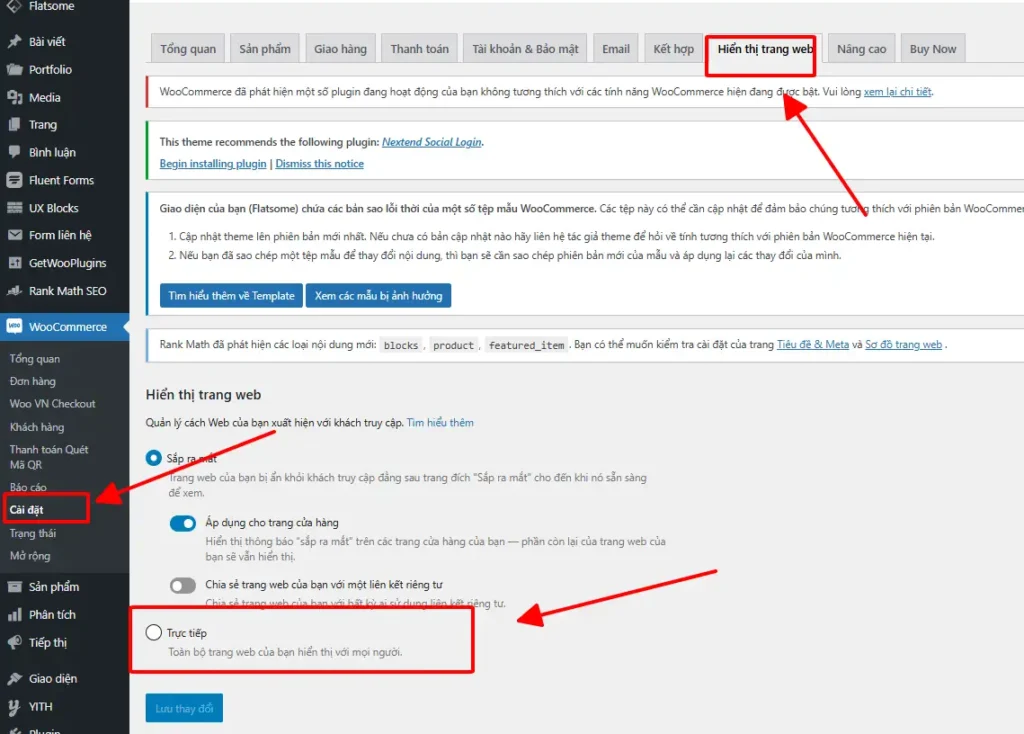This screenshot has height=734, width=1024.
Task: Toggle share site with private link switch
Action: pyautogui.click(x=182, y=585)
